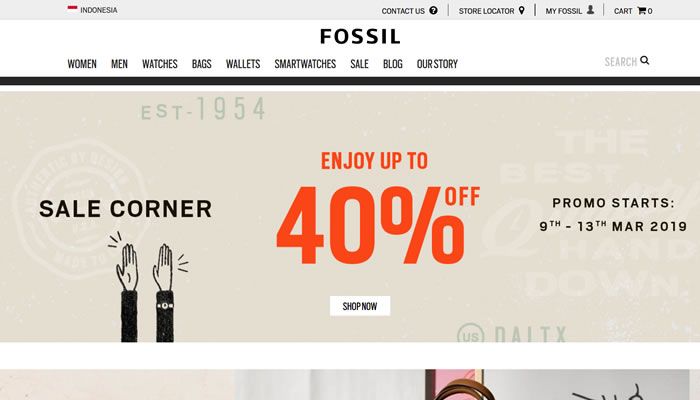Open the Our Story page
The height and width of the screenshot is (400, 700).
[x=438, y=64]
